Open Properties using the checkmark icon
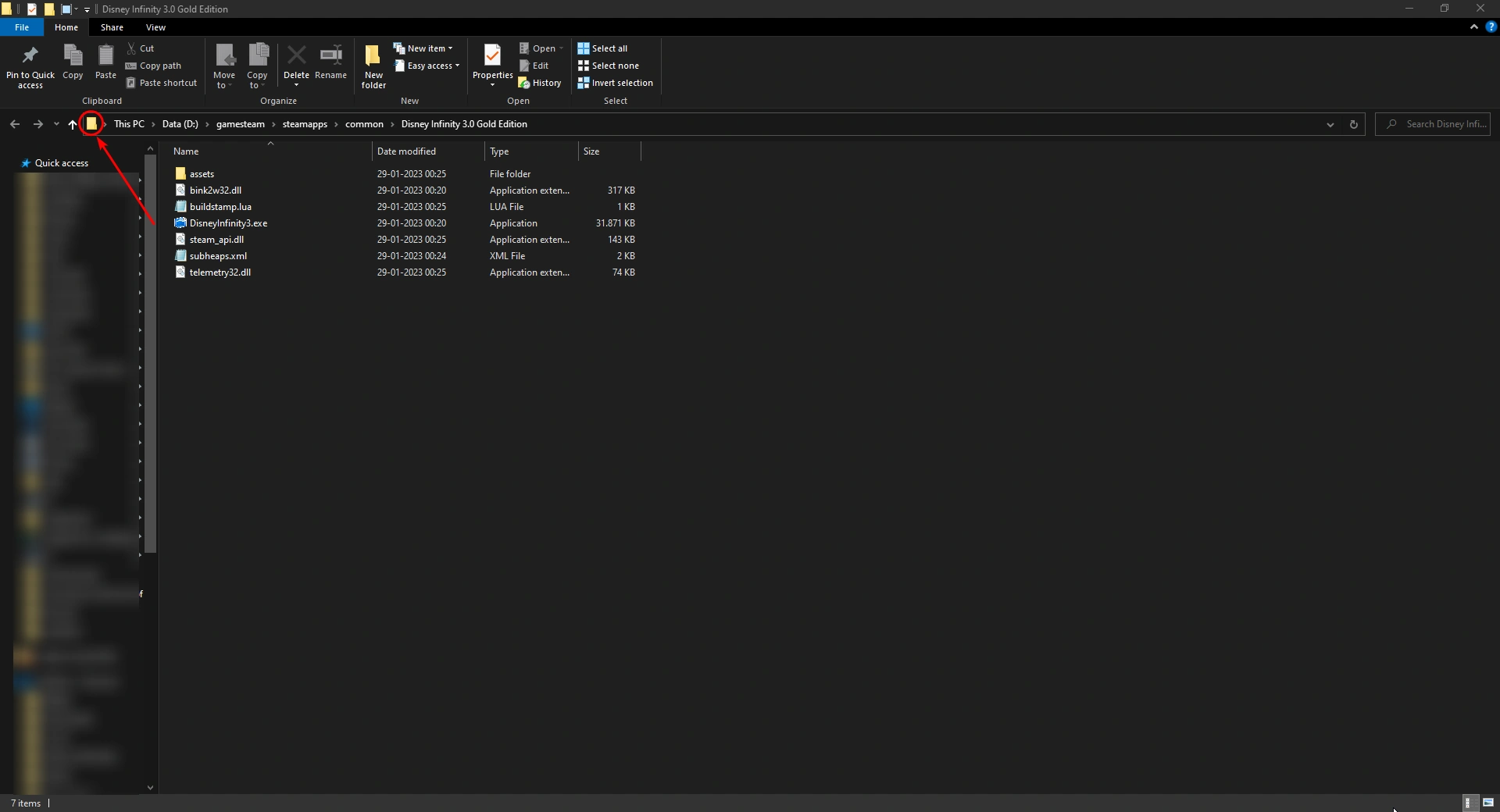 492,56
